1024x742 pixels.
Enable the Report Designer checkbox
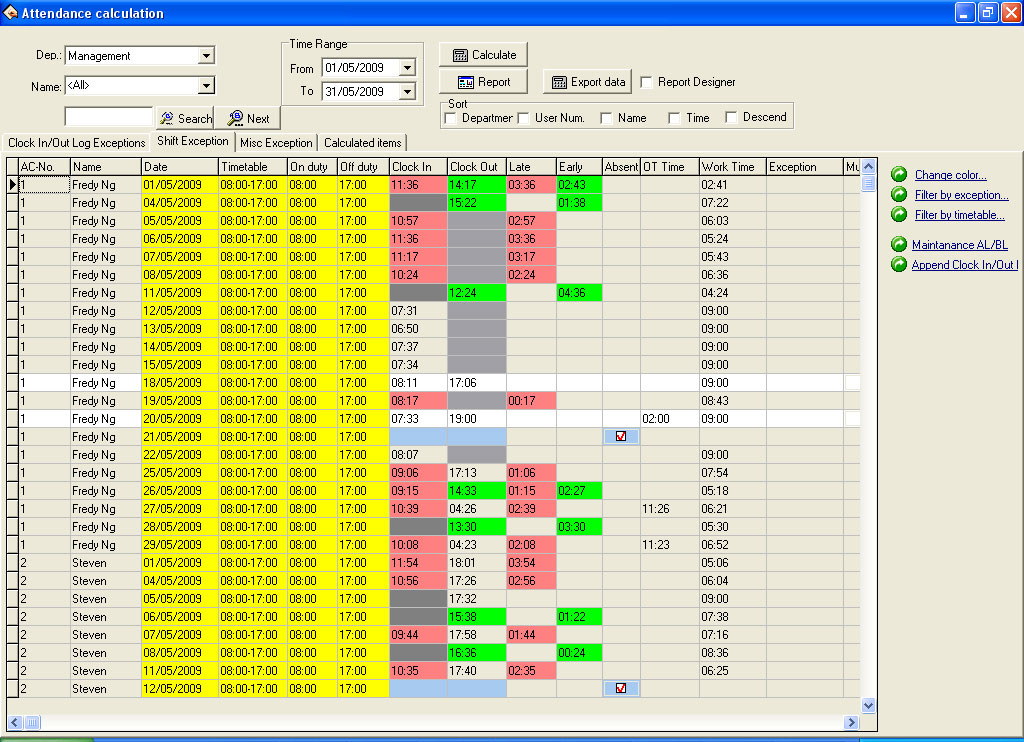point(647,82)
